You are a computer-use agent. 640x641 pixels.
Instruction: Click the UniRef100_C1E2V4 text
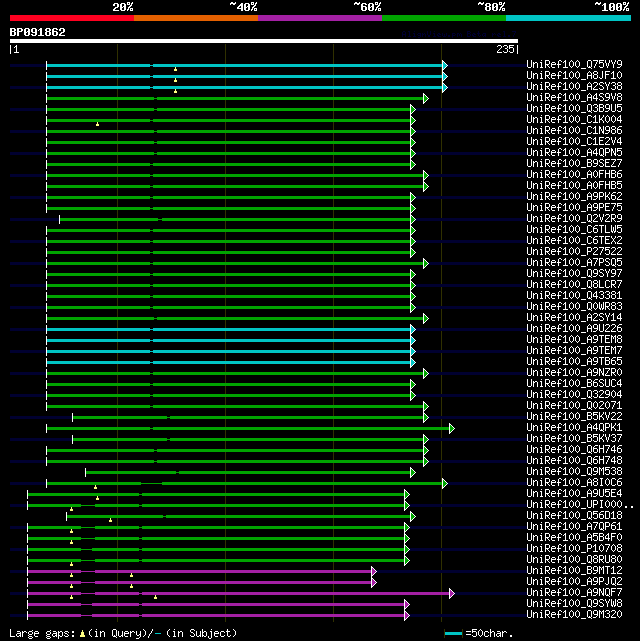click(574, 142)
